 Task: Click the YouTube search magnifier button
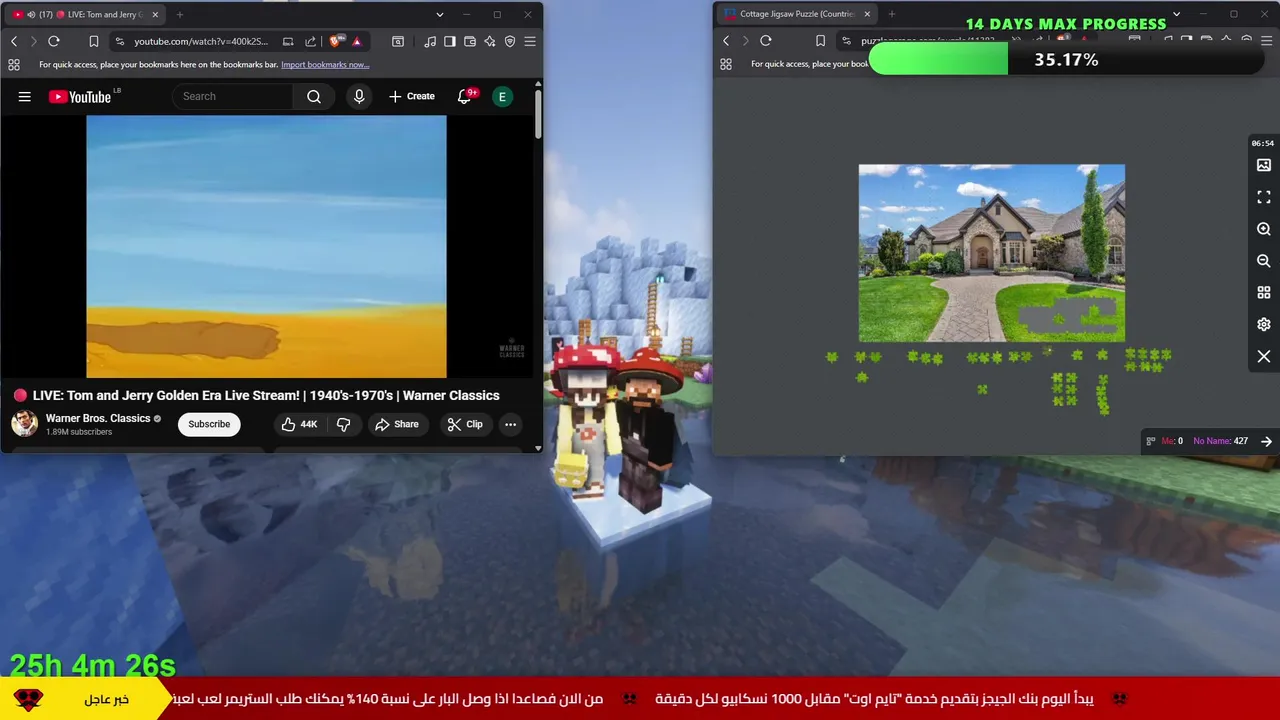click(x=314, y=97)
